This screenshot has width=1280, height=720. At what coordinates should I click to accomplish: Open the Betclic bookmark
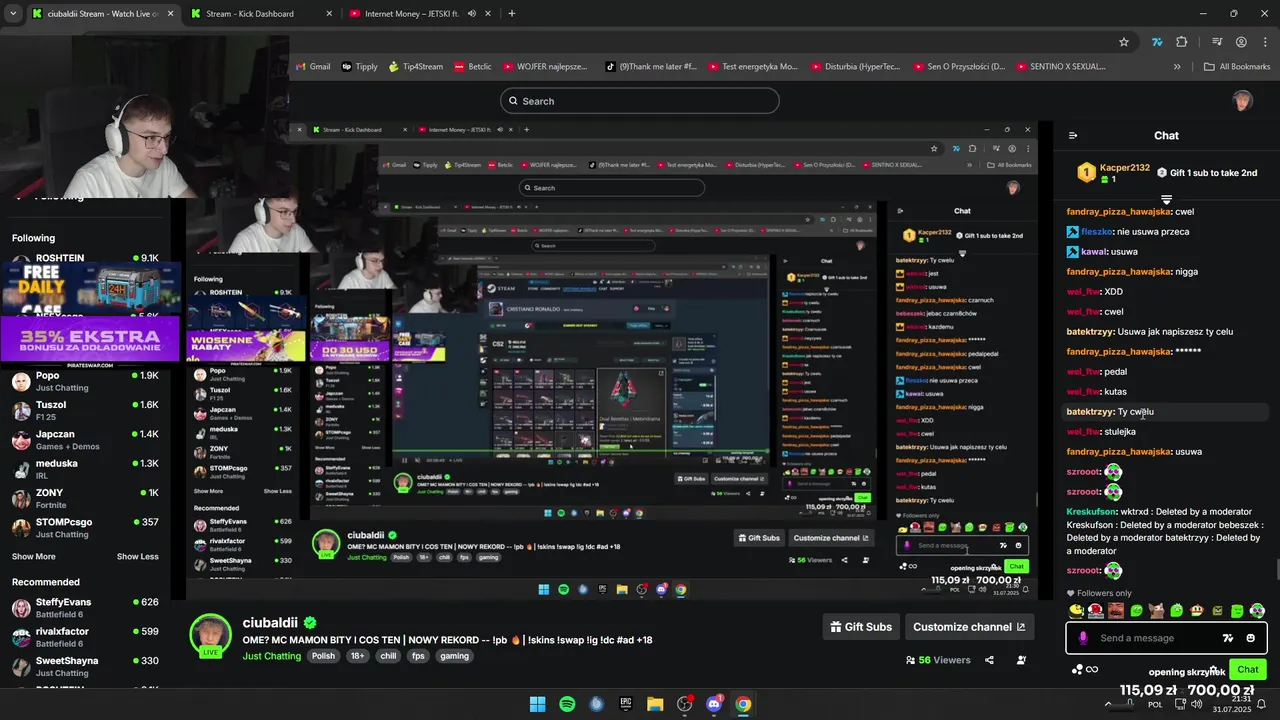(472, 67)
